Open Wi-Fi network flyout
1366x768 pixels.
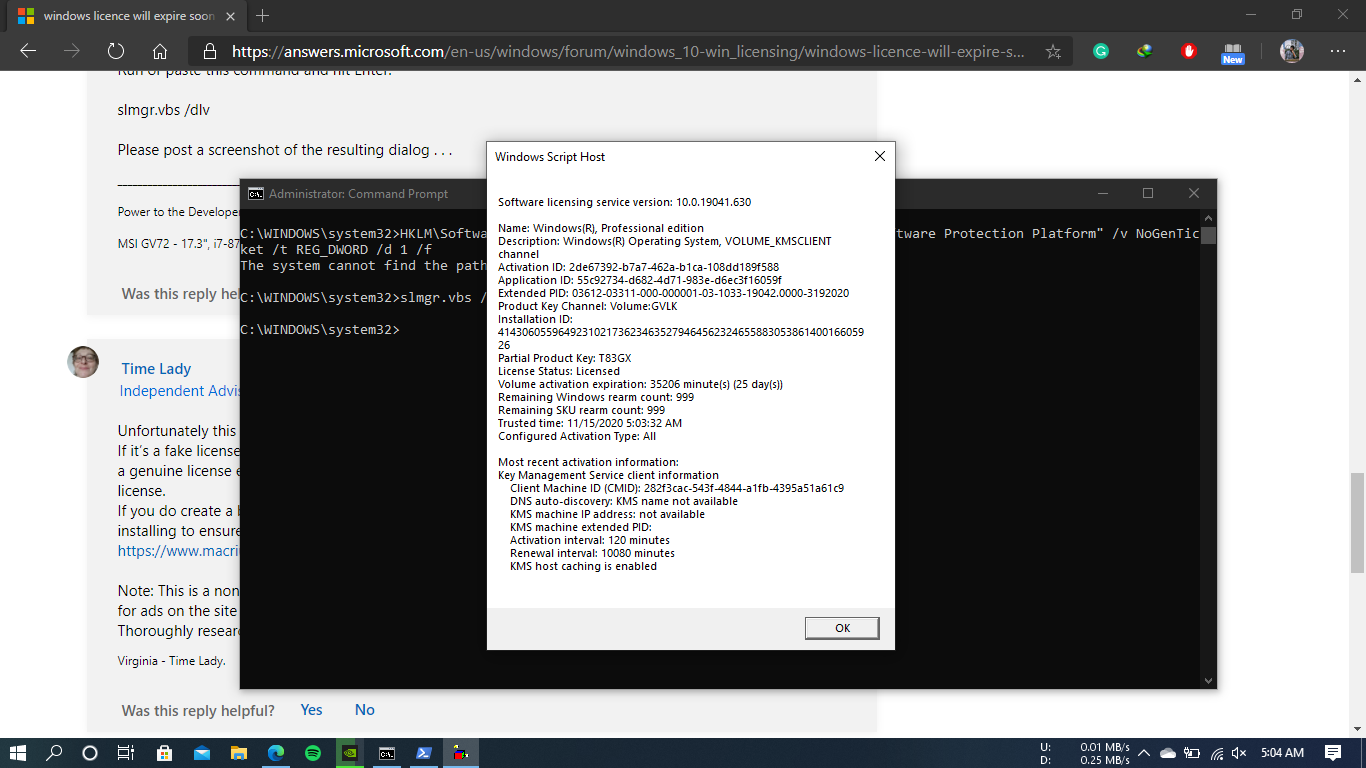(x=1217, y=753)
